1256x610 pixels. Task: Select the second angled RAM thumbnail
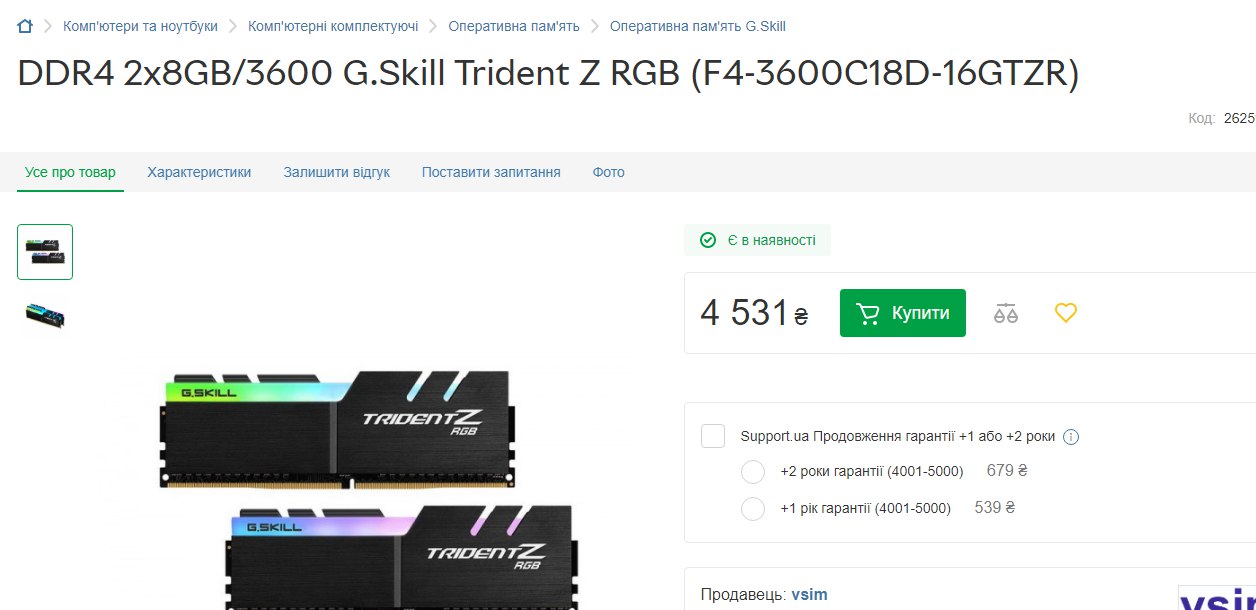[45, 315]
